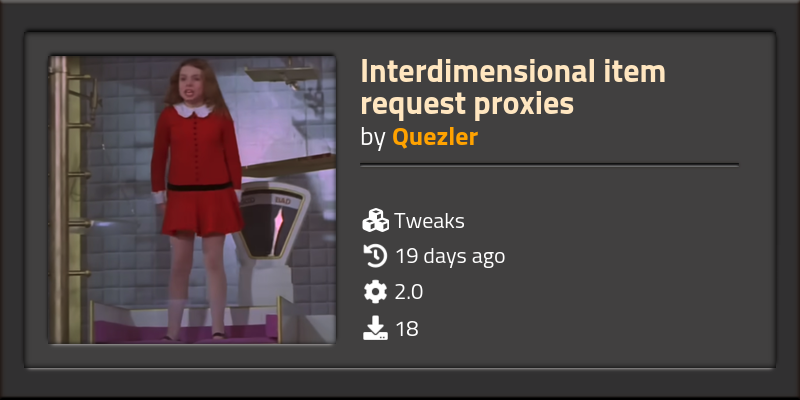Select the "Tweaks" category label
Viewport: 800px width, 400px height.
click(430, 221)
